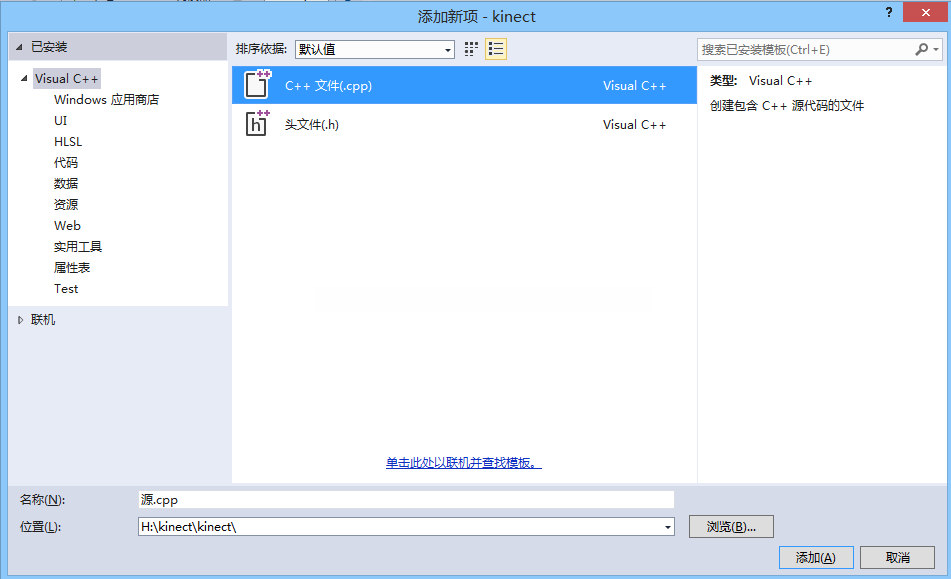
Task: Focus the 名称 field containing 源.cpp
Action: pos(406,500)
